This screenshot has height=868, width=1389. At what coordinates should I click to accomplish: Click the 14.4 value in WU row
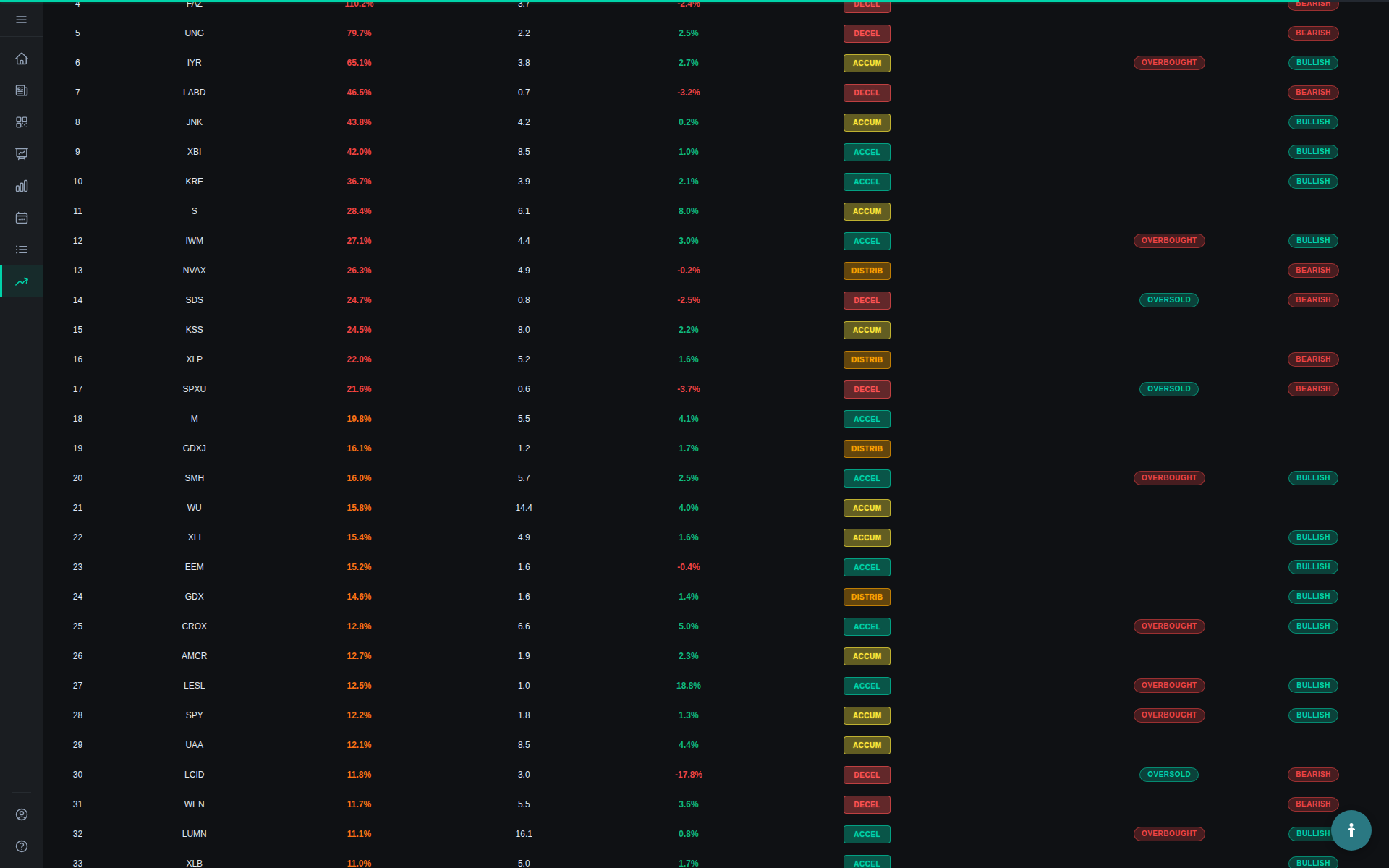click(x=524, y=508)
